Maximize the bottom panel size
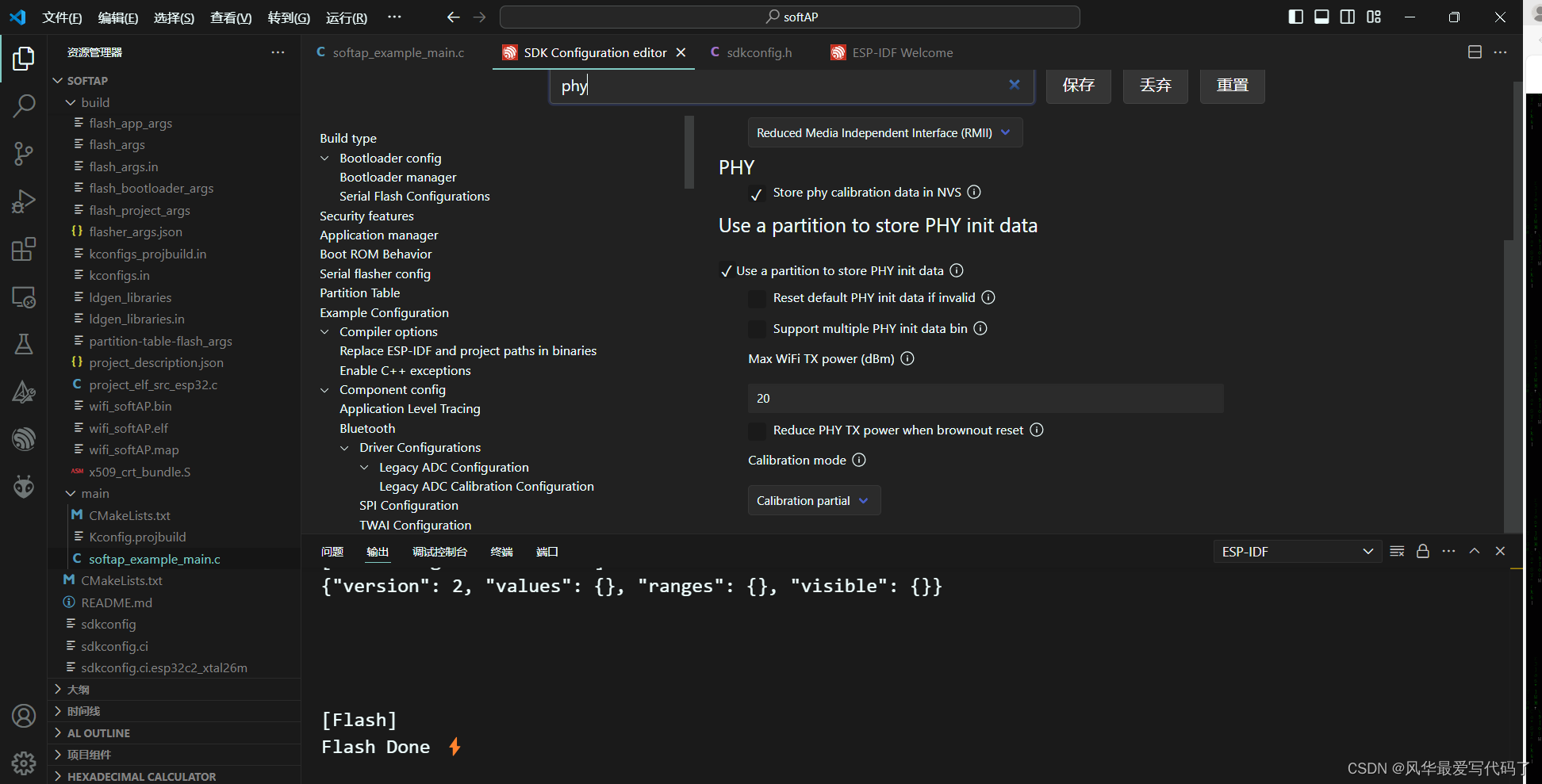This screenshot has width=1542, height=784. point(1474,551)
